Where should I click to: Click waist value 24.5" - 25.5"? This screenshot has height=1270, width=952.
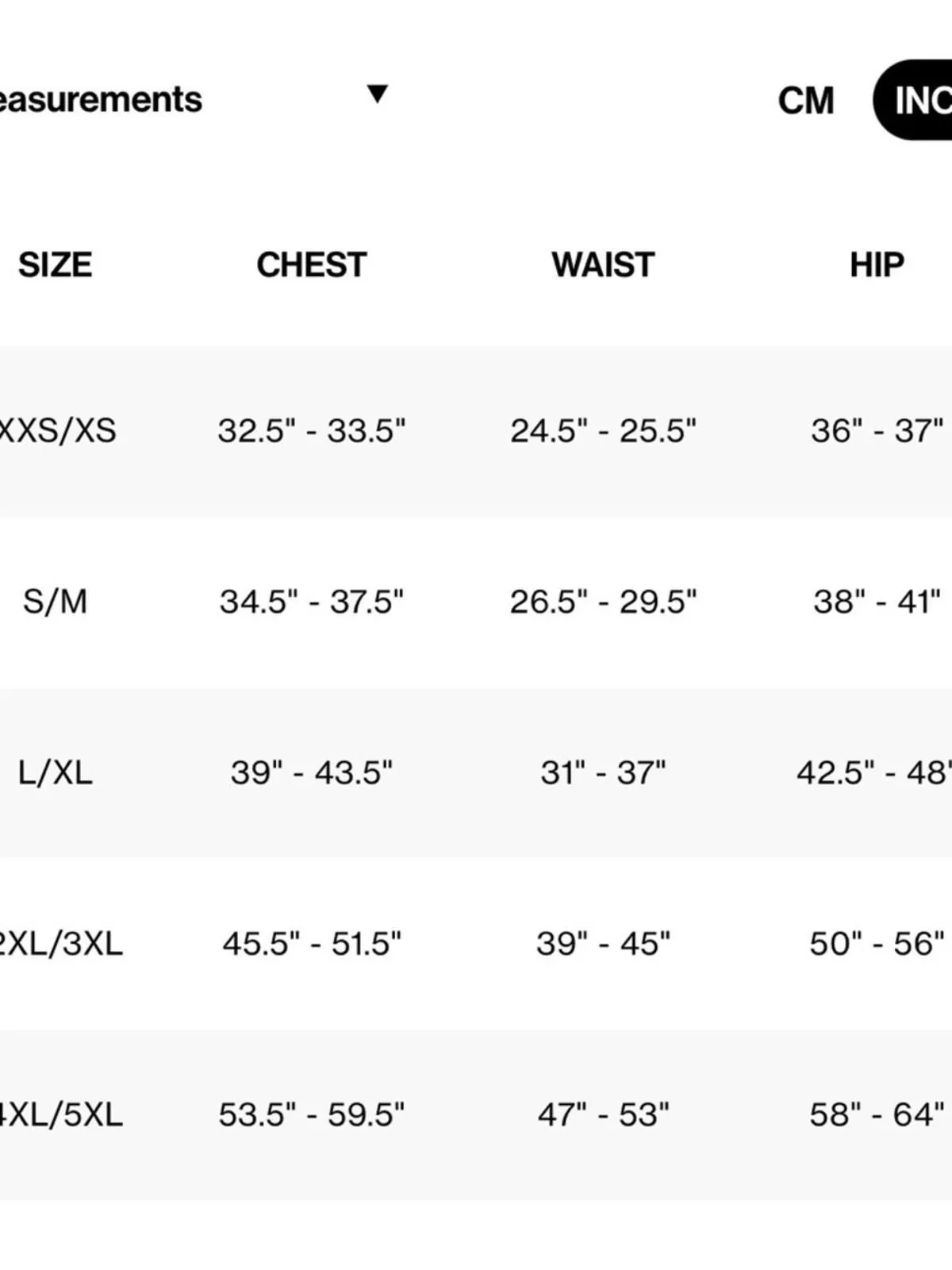603,431
